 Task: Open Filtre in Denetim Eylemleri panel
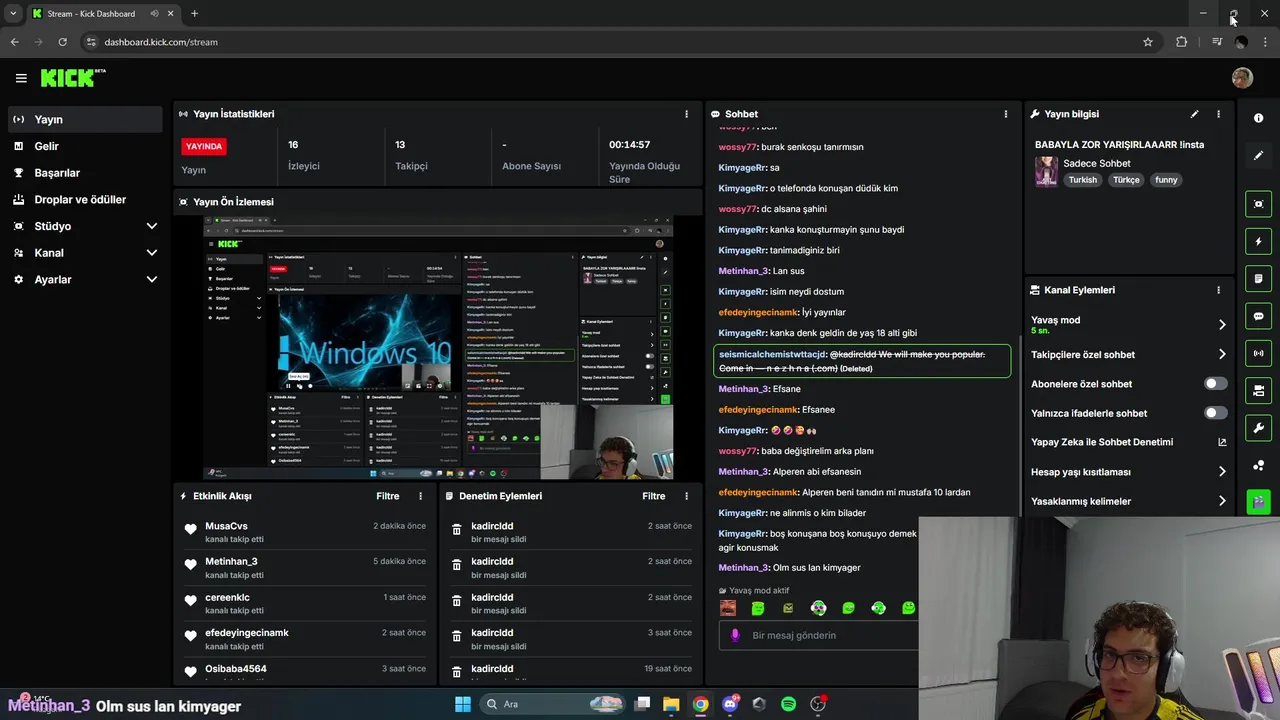click(x=653, y=496)
